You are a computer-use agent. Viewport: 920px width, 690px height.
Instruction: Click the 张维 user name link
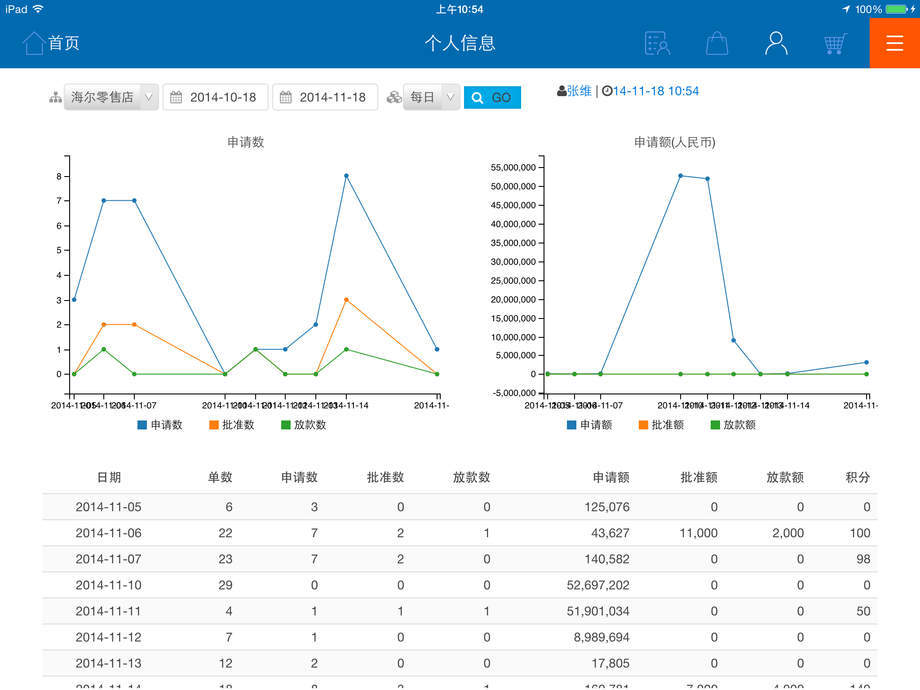click(x=579, y=91)
